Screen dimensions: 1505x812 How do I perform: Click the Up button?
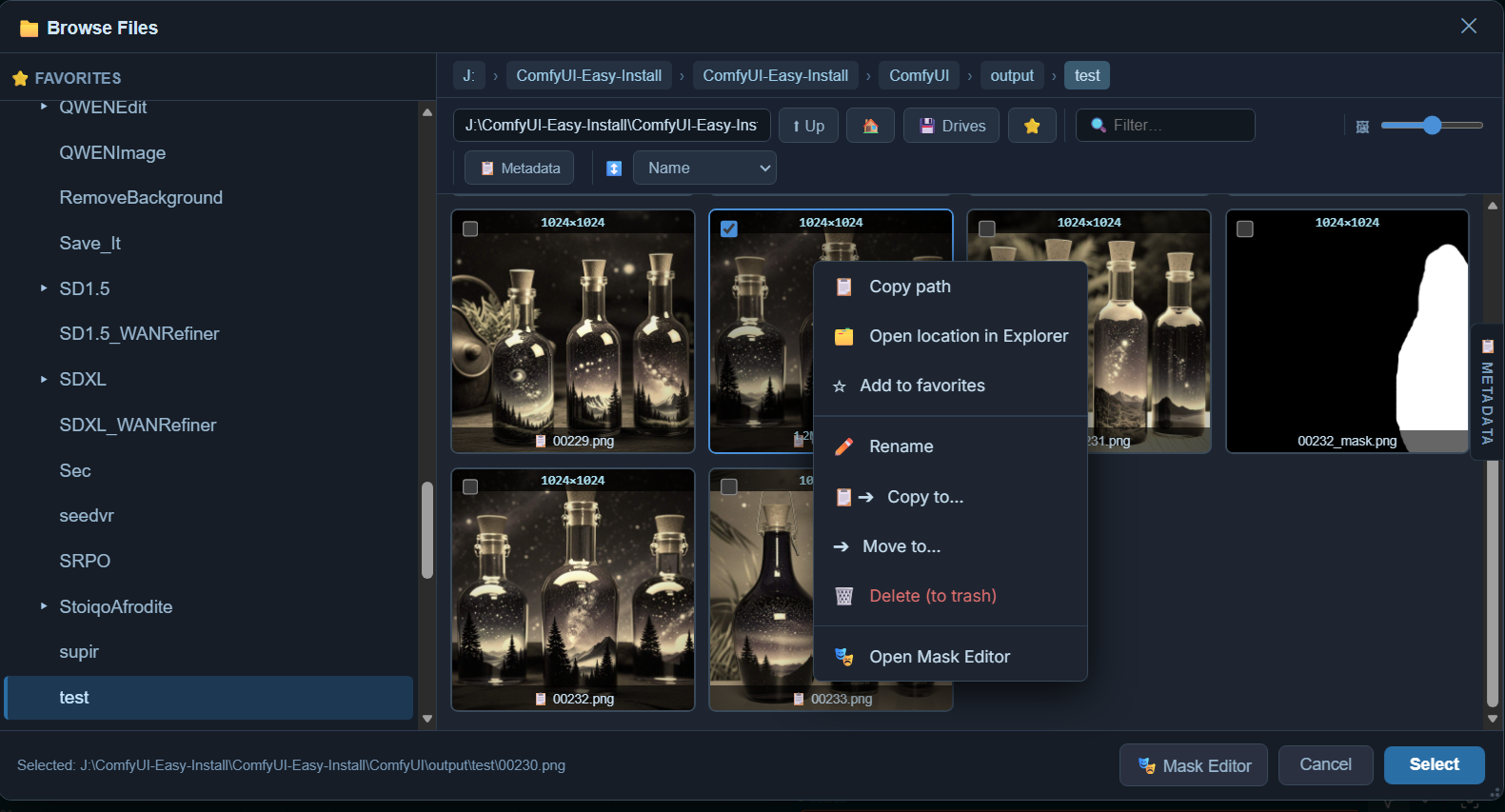(x=808, y=126)
